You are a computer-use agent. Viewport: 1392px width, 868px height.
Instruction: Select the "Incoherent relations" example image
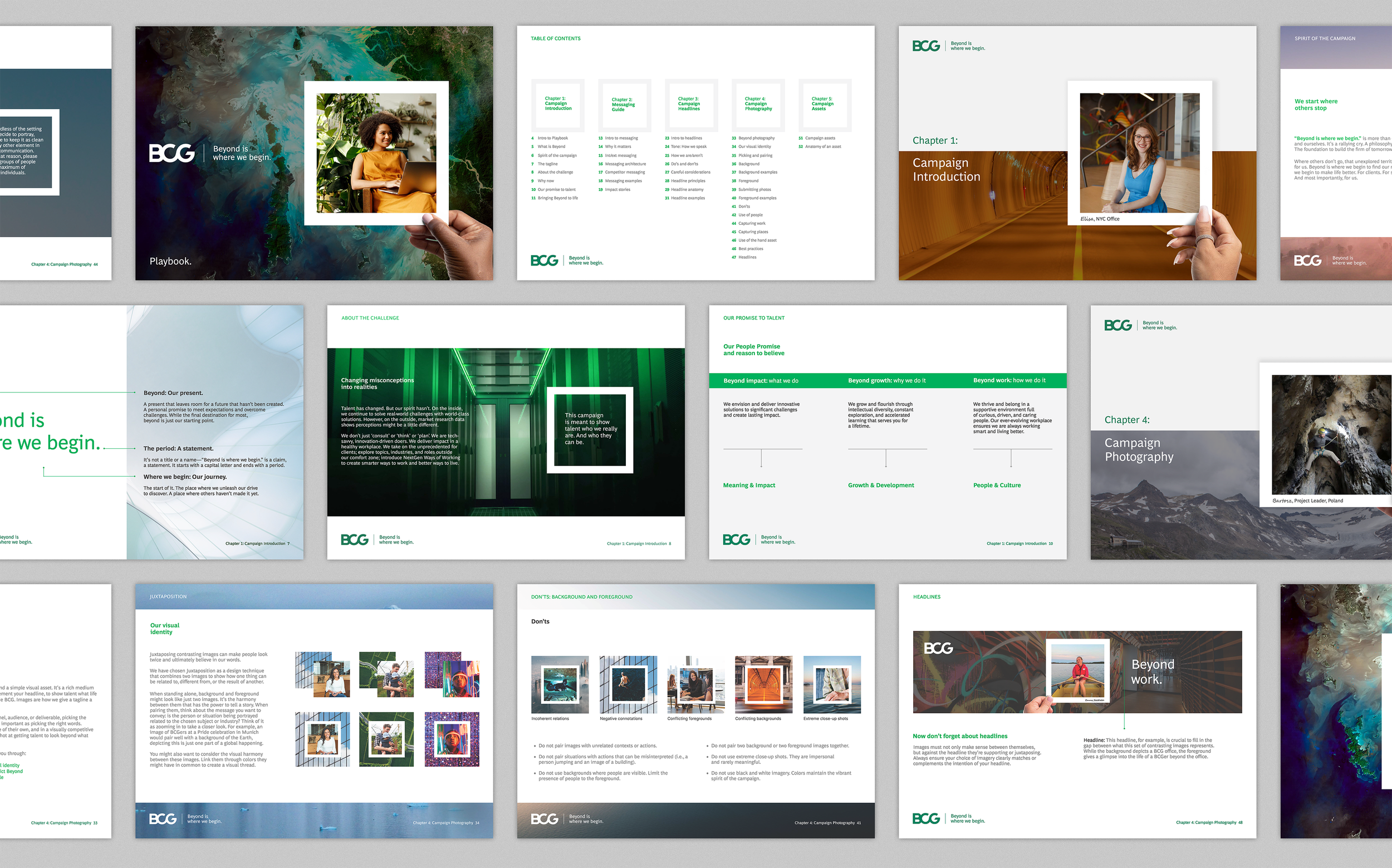tap(560, 684)
